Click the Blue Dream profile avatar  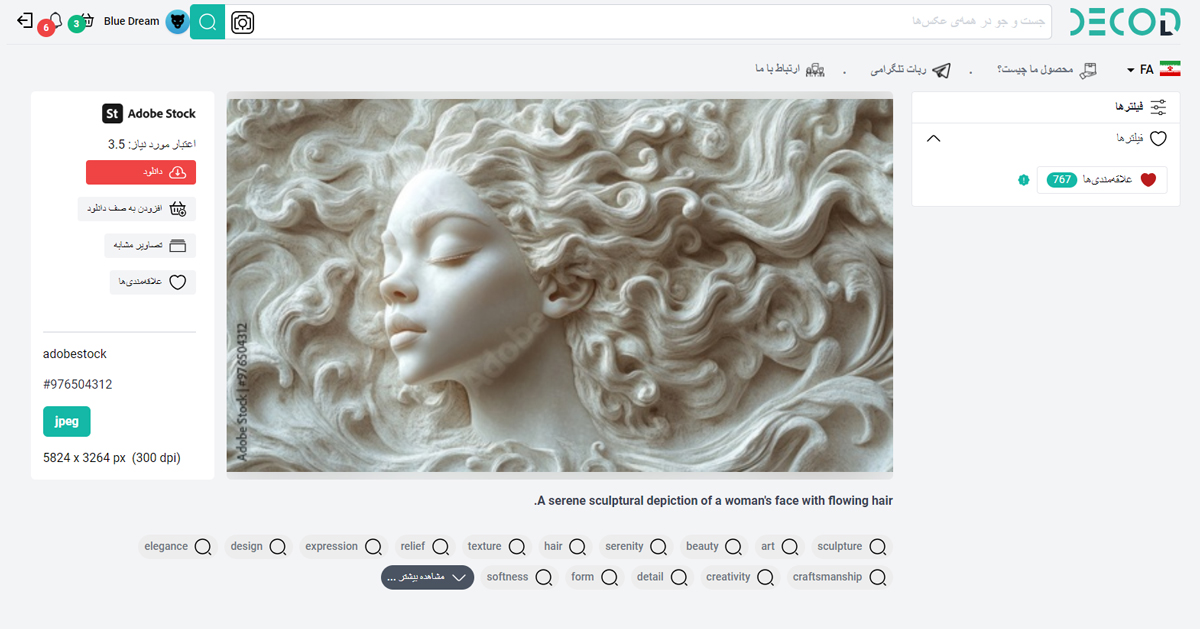[177, 22]
